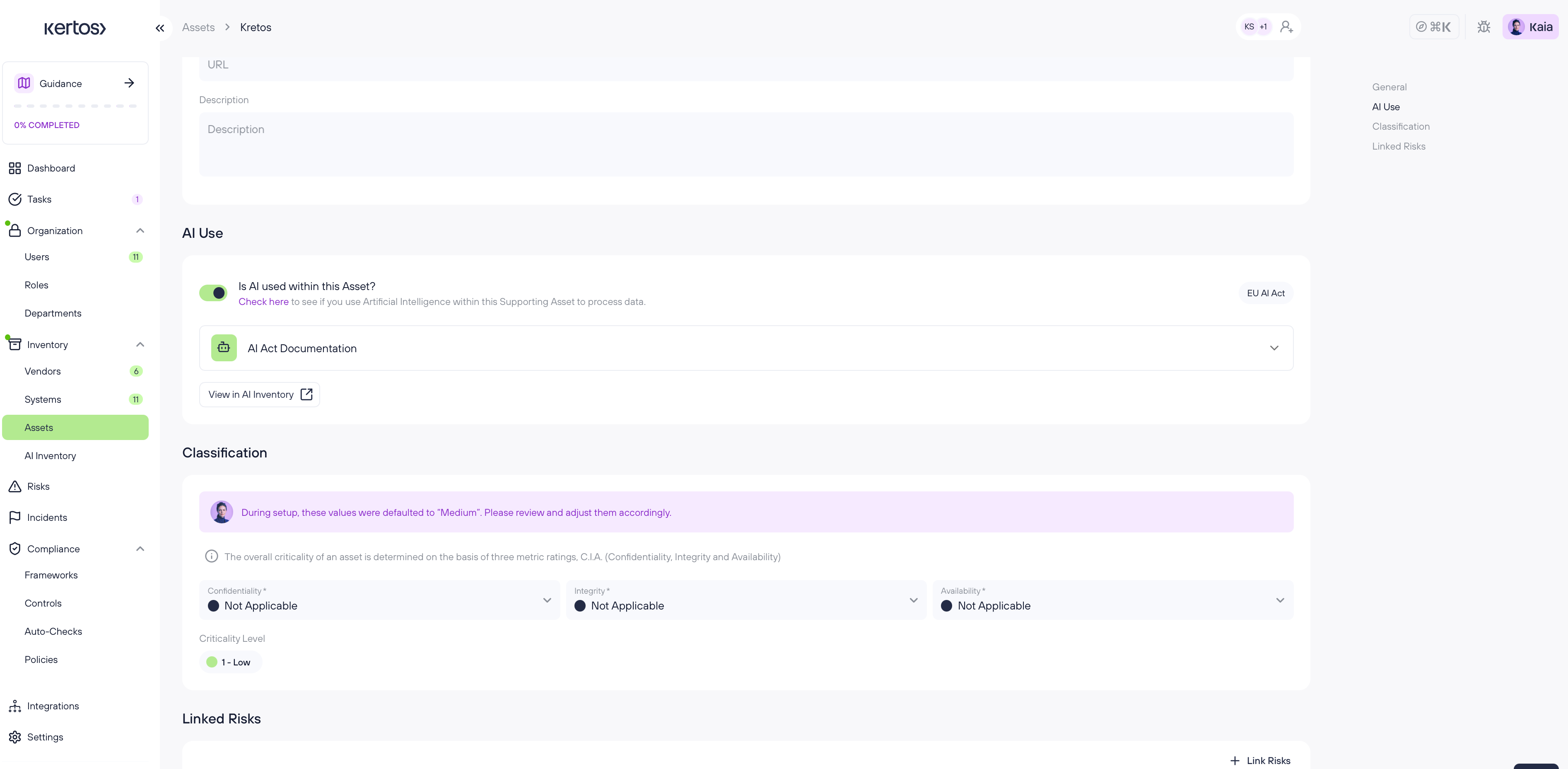Click the '0% COMPLETED' guidance status

click(x=47, y=126)
